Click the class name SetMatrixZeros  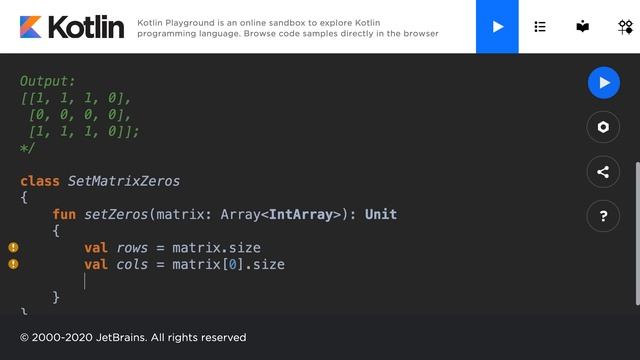(124, 181)
